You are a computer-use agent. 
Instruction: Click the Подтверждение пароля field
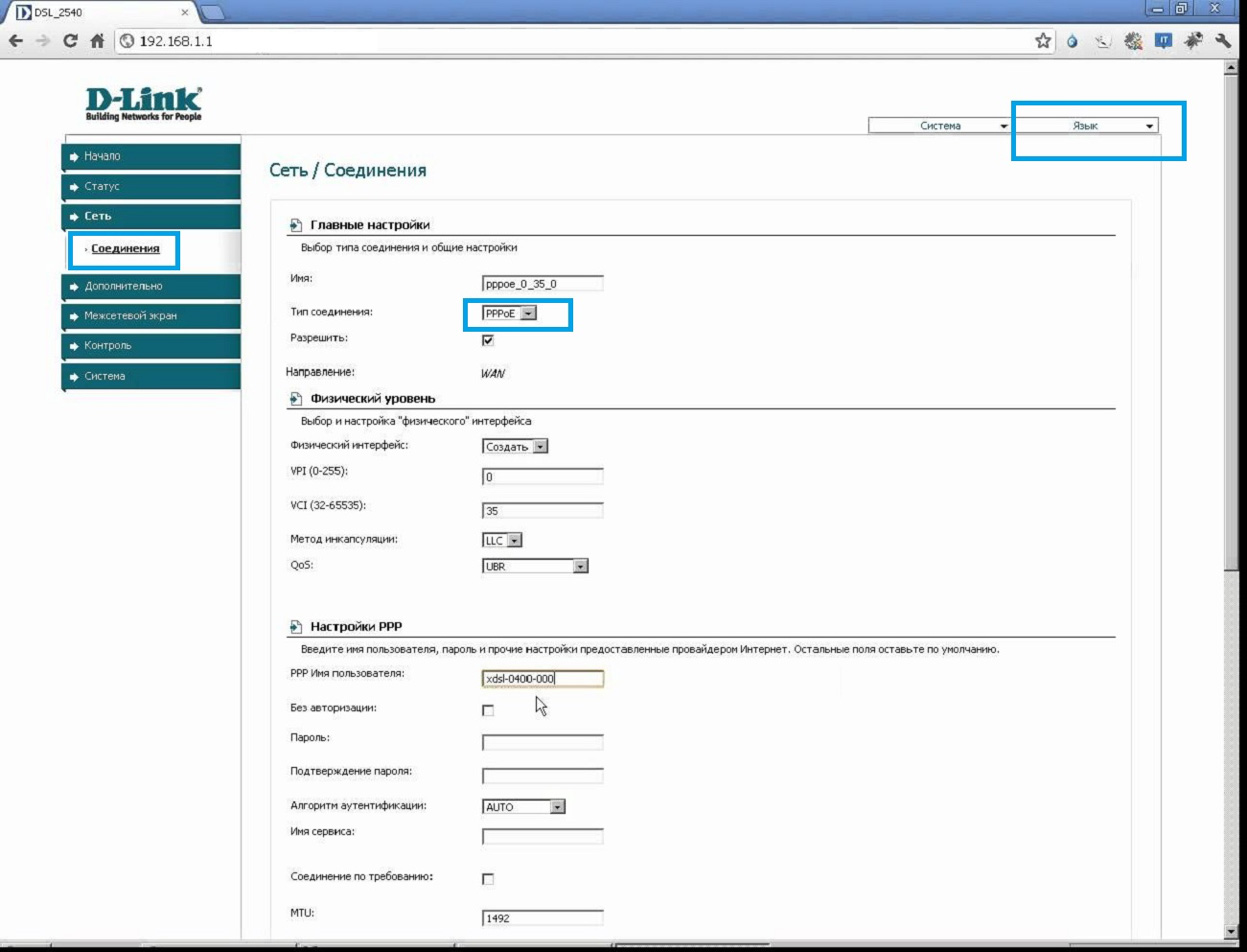click(543, 776)
